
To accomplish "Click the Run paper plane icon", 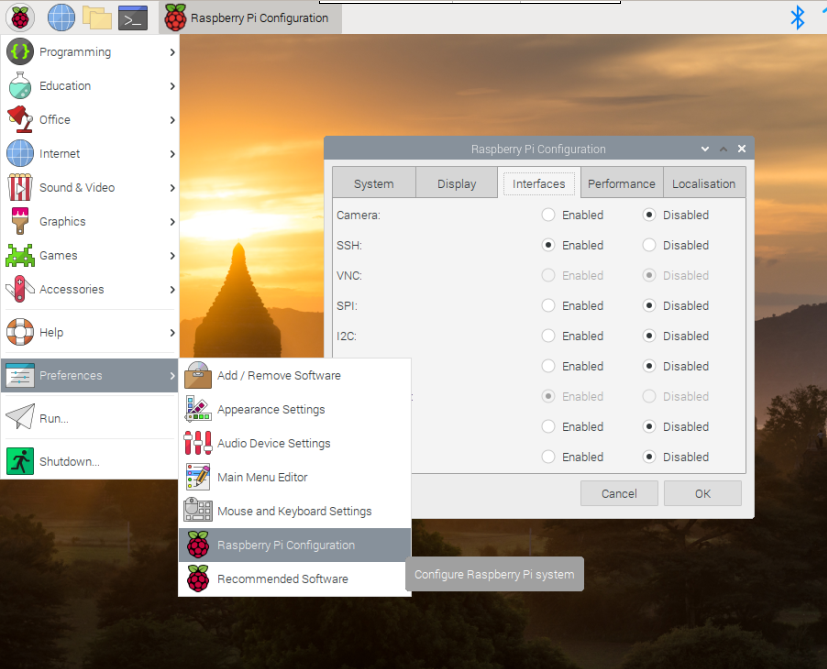I will [x=20, y=417].
